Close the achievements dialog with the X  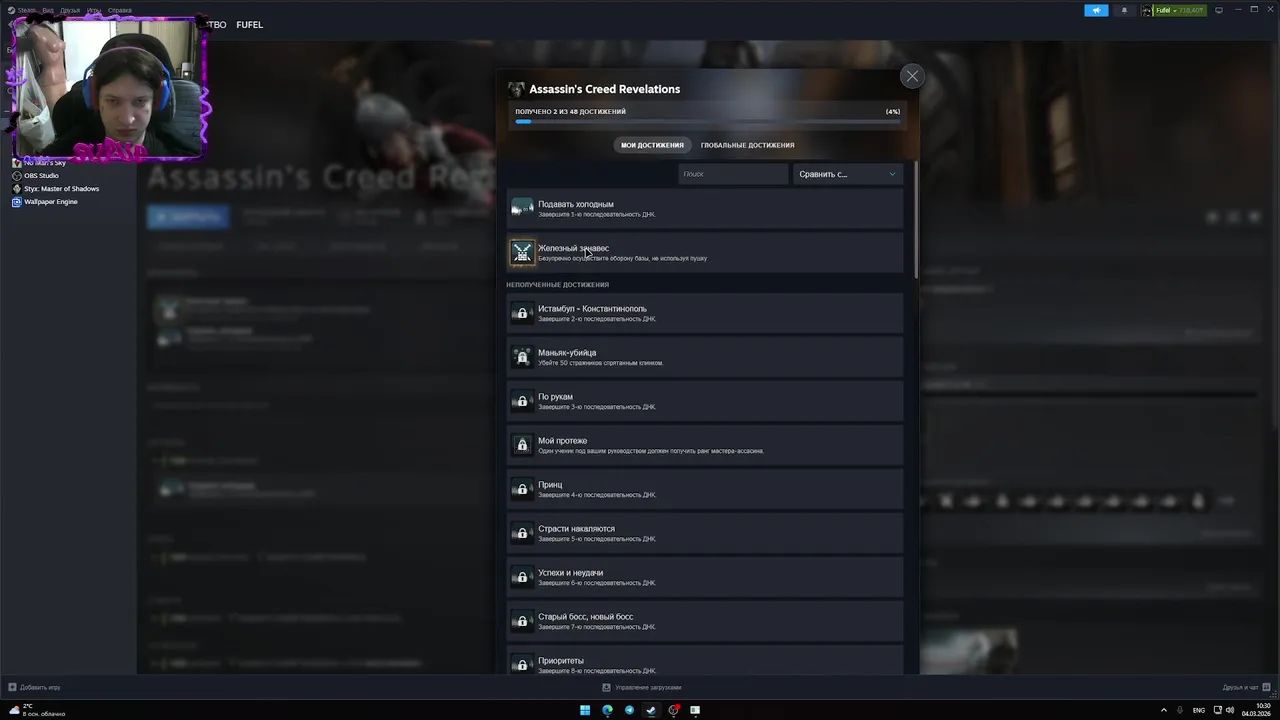[x=912, y=76]
